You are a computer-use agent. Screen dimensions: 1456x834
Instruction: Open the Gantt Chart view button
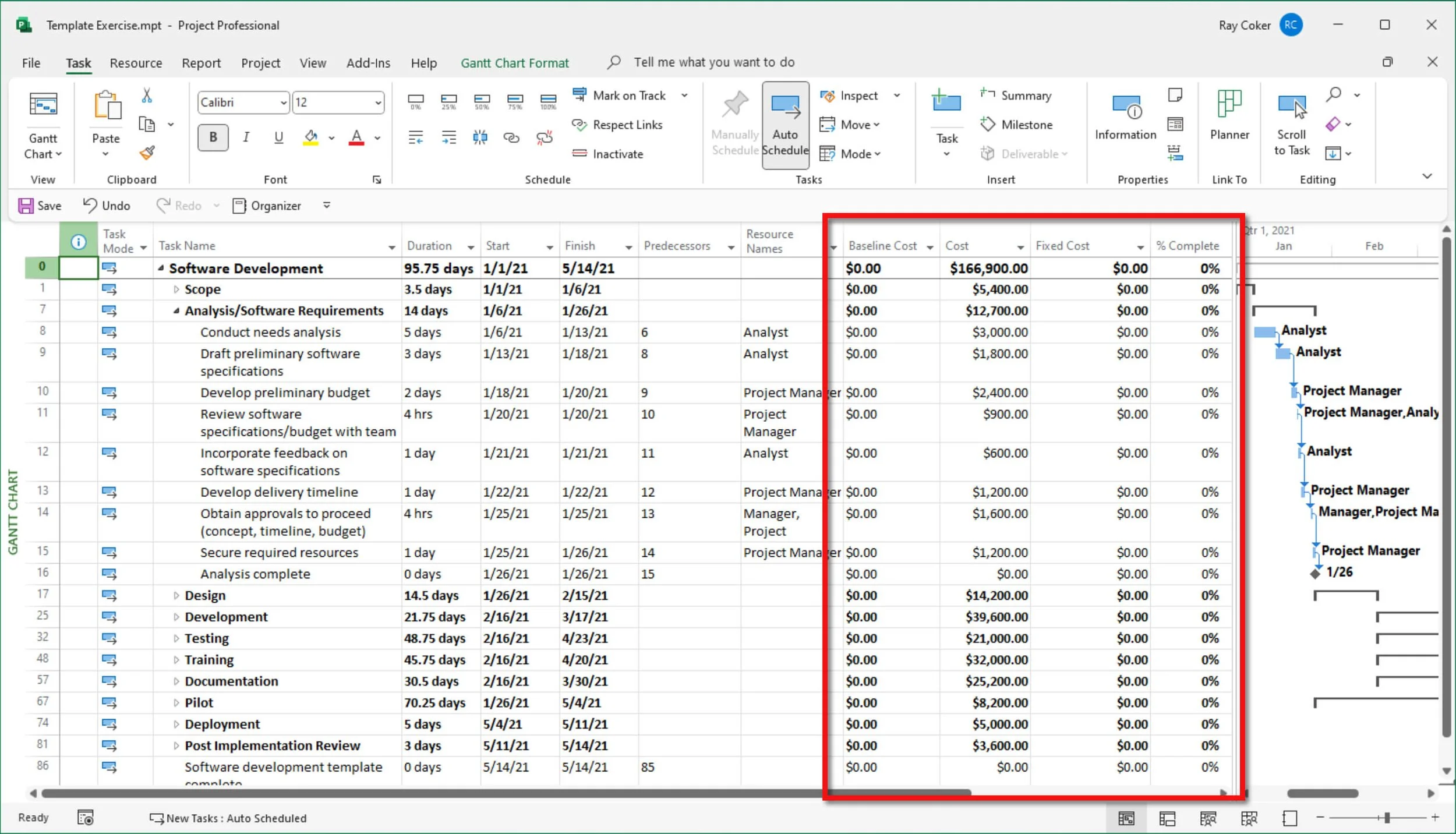[x=43, y=125]
